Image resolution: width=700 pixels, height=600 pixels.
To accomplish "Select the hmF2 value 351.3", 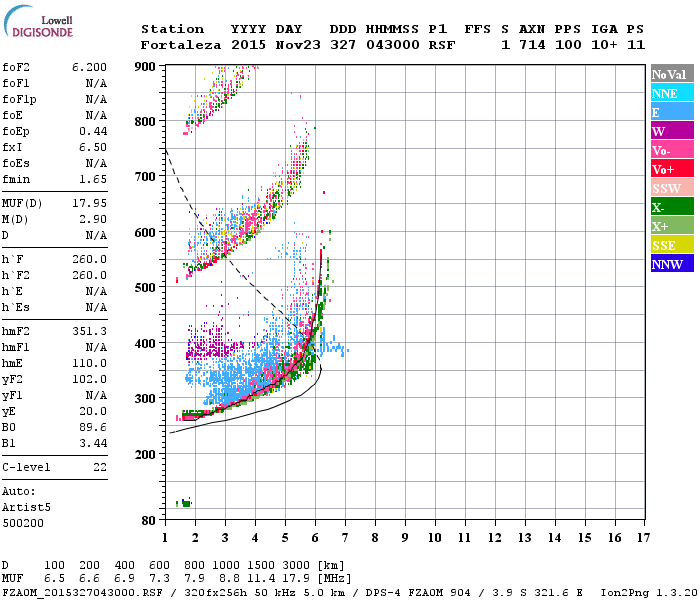I will pyautogui.click(x=89, y=331).
